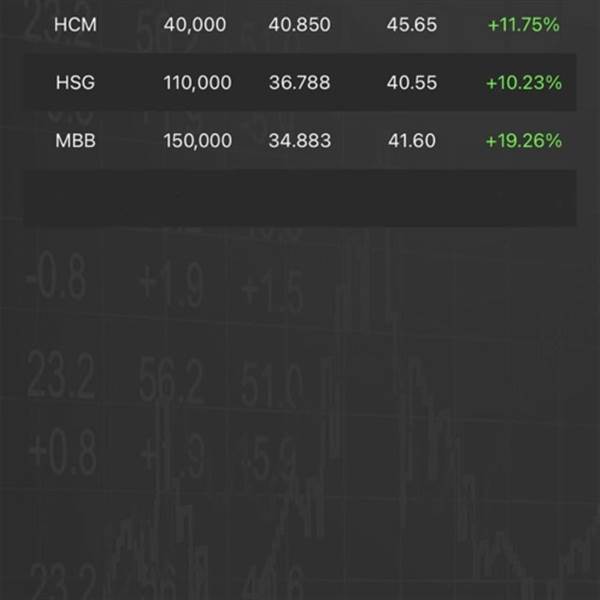Click the empty dark row below MBB
Image resolution: width=600 pixels, height=600 pixels.
[x=300, y=198]
